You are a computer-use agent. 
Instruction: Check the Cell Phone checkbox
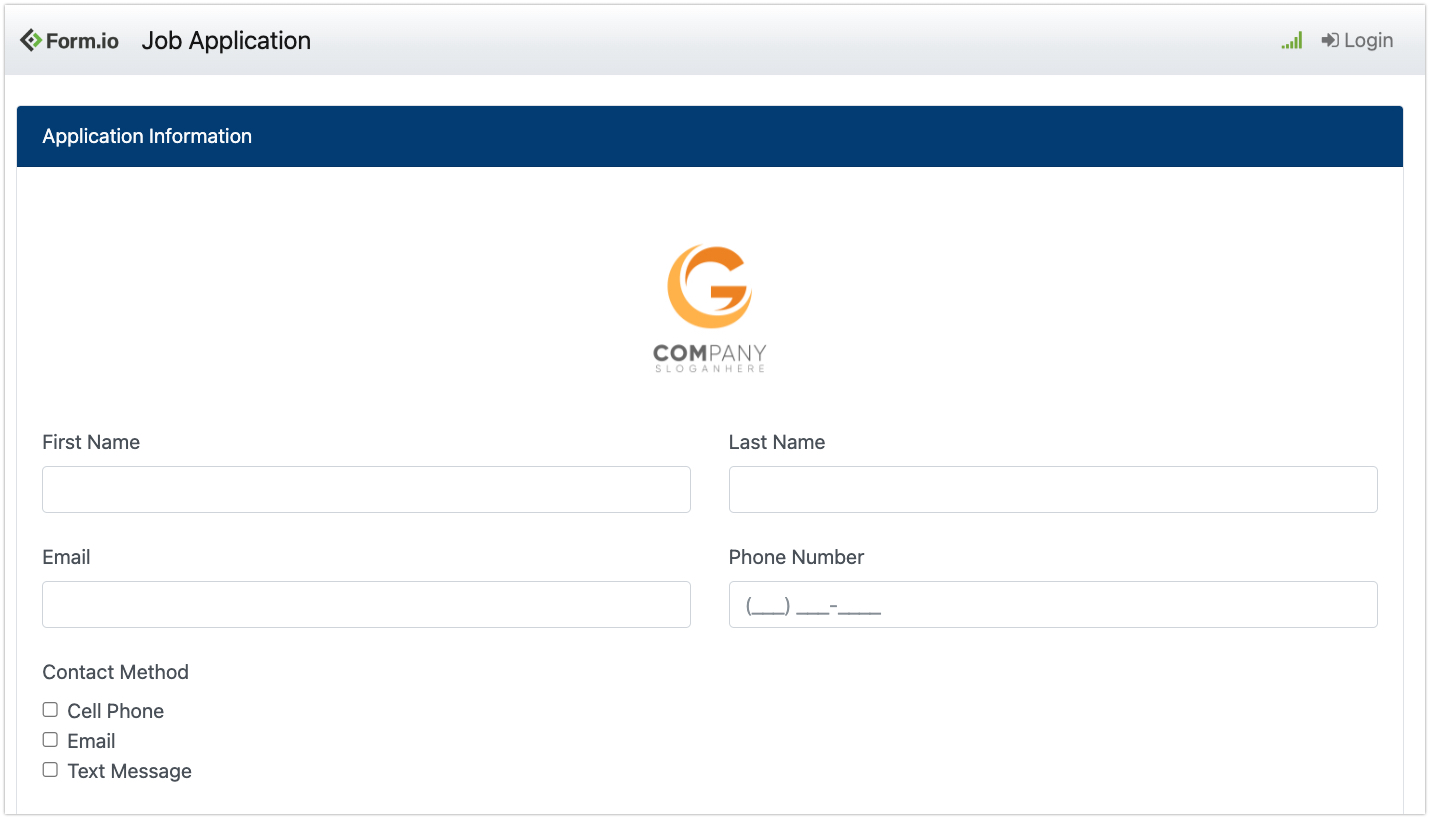pyautogui.click(x=50, y=710)
